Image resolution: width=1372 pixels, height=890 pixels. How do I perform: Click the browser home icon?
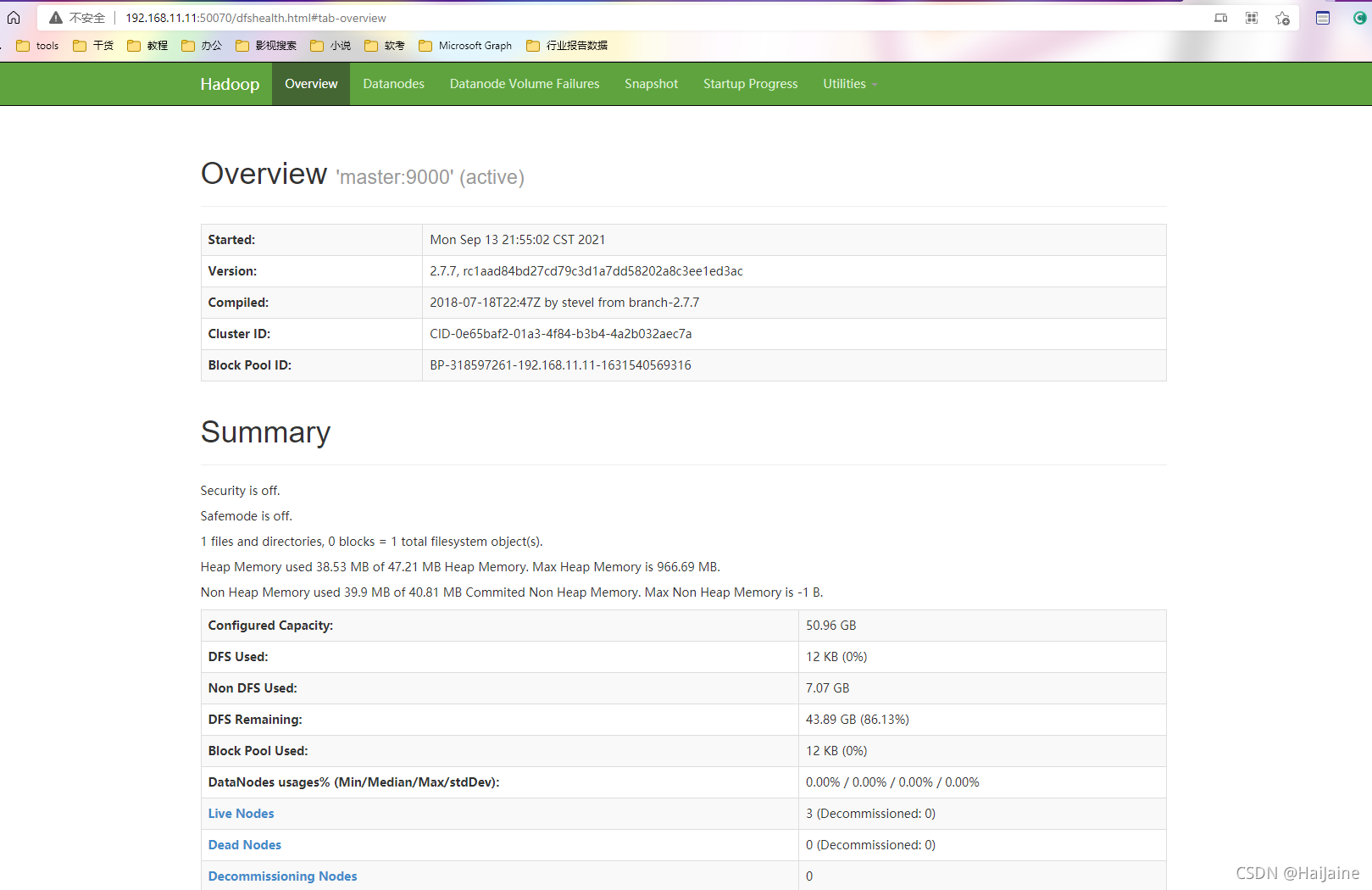(14, 18)
